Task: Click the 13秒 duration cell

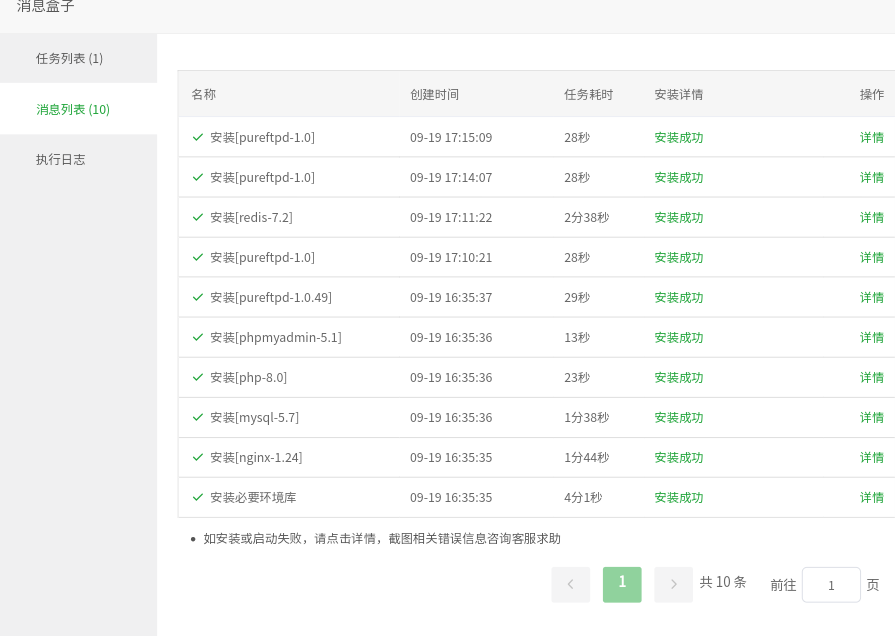Action: (x=577, y=337)
